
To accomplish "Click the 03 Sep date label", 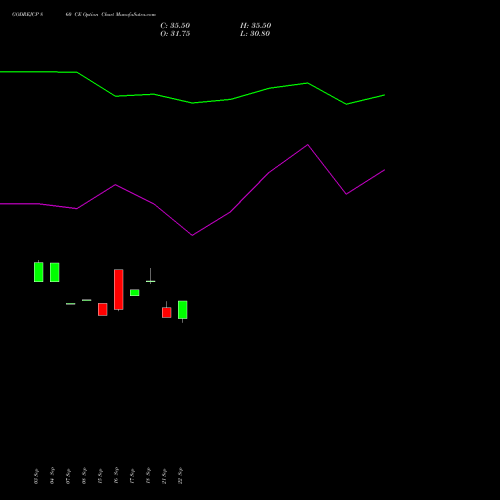I will point(36,476).
